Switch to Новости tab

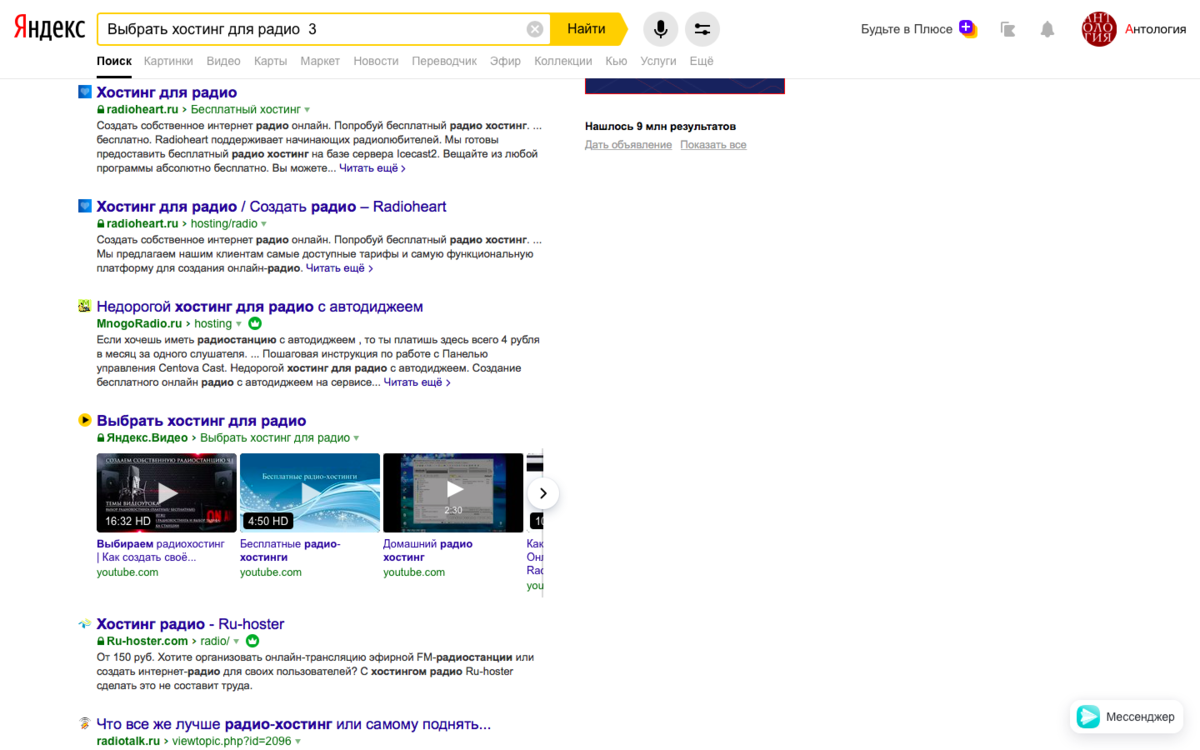pyautogui.click(x=376, y=61)
